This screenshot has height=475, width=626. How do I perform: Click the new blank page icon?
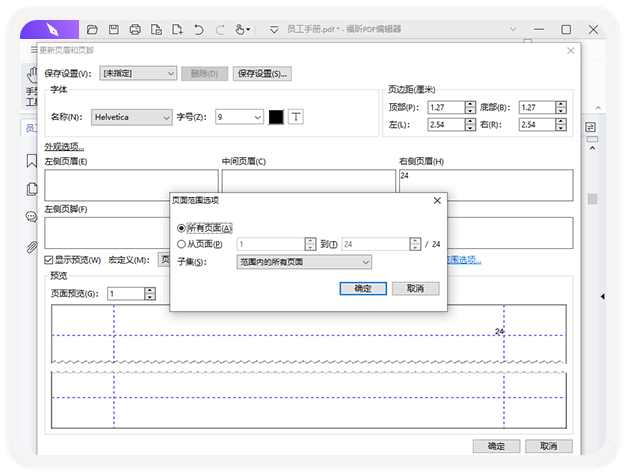tap(177, 30)
